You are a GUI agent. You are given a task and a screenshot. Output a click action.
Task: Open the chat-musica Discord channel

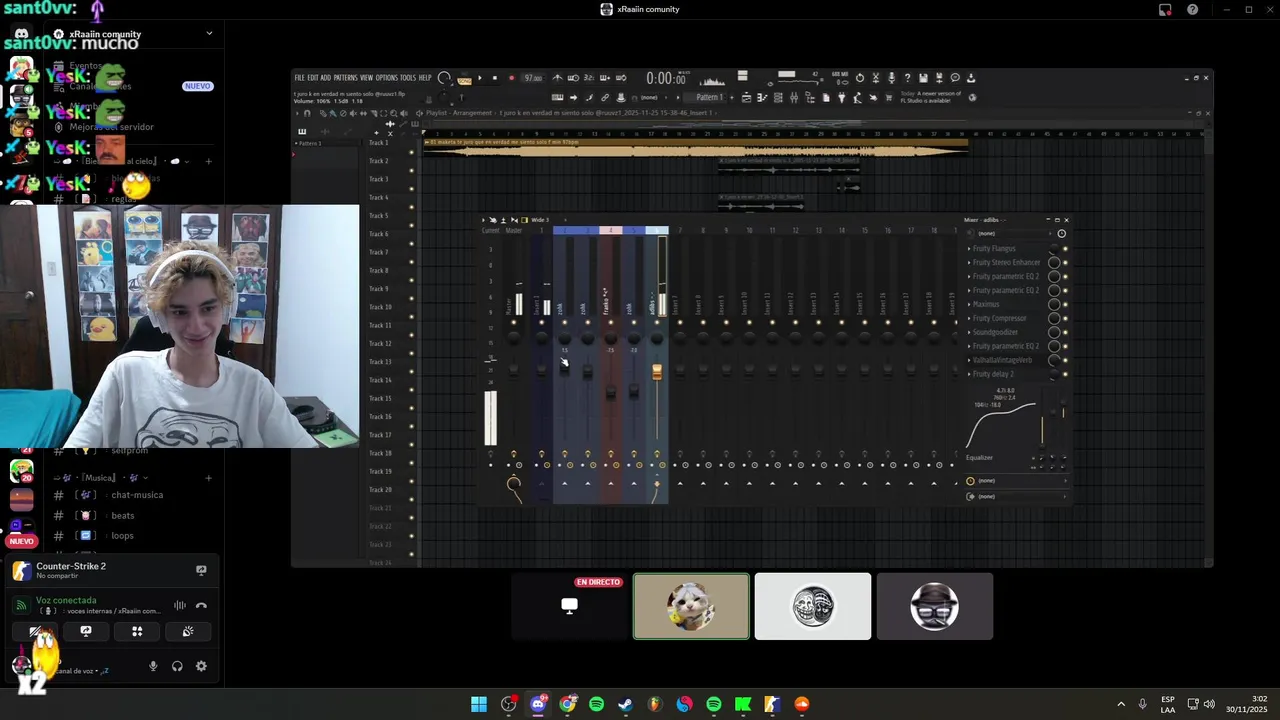[x=137, y=495]
